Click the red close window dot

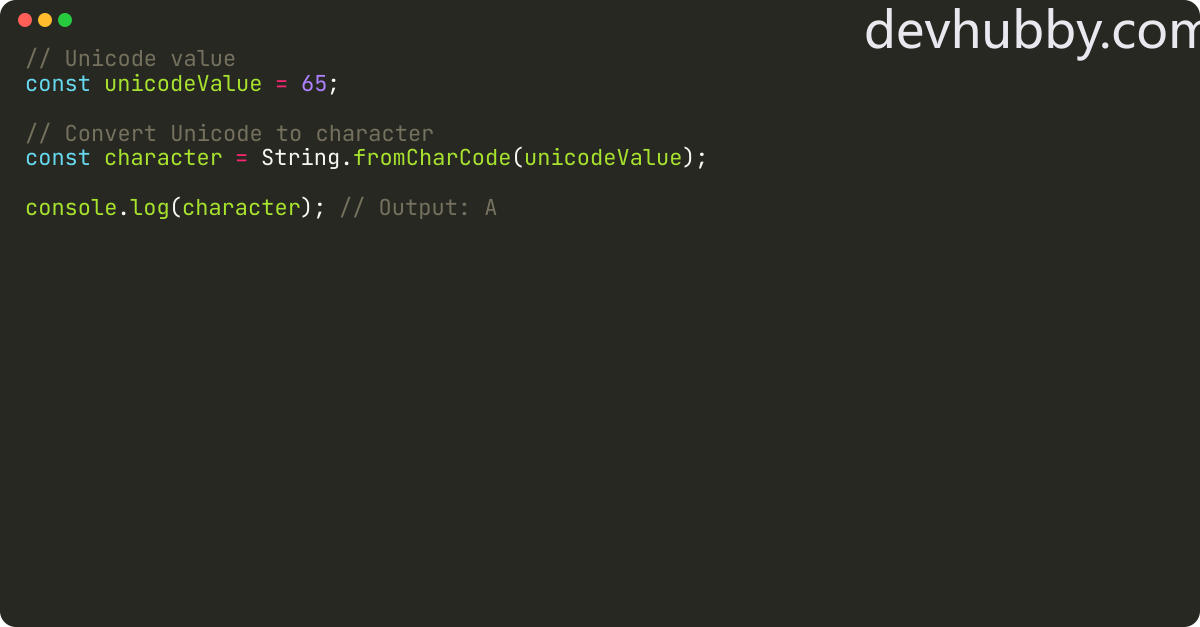pos(25,20)
